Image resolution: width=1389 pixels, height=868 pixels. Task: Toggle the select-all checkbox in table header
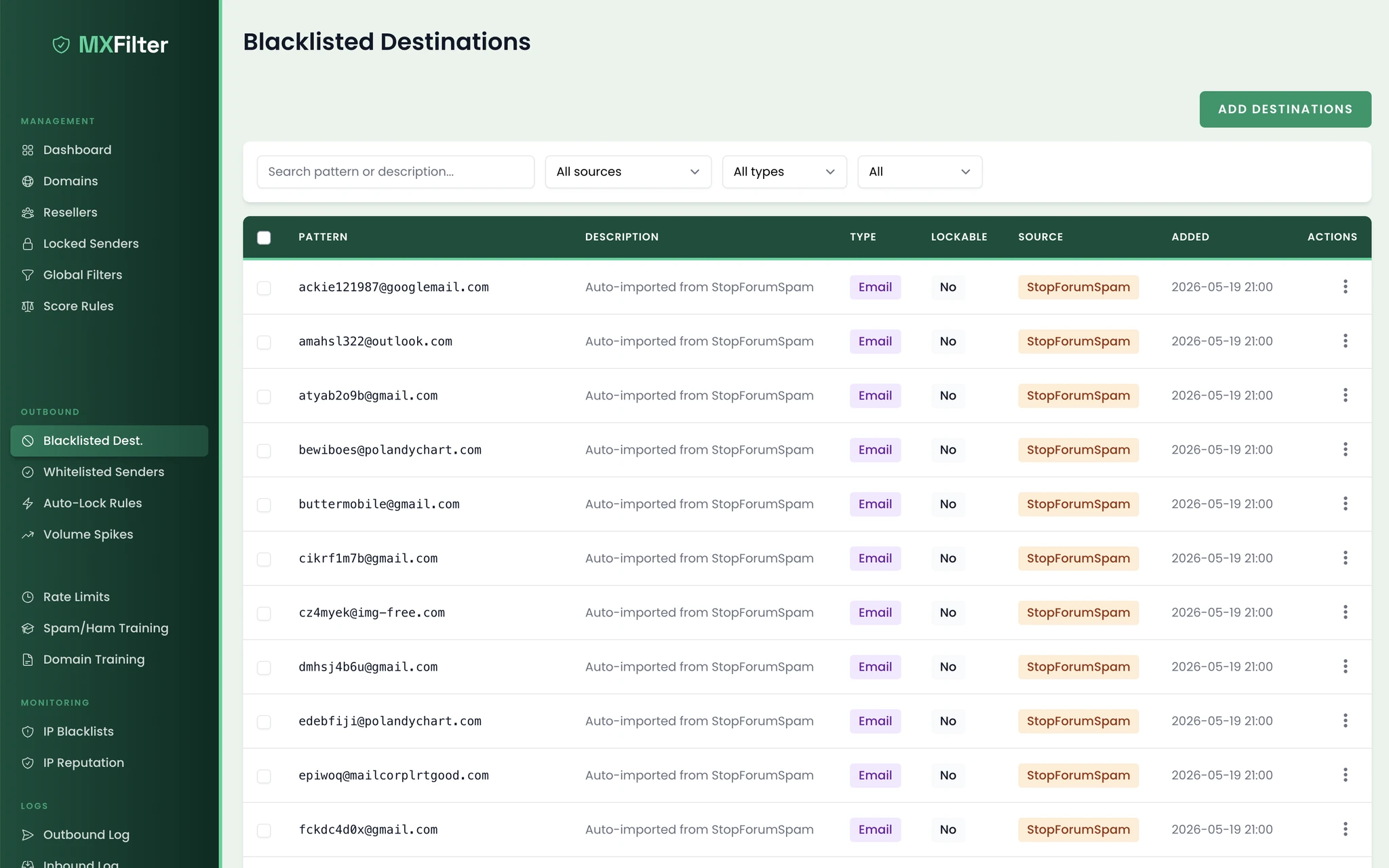coord(264,237)
